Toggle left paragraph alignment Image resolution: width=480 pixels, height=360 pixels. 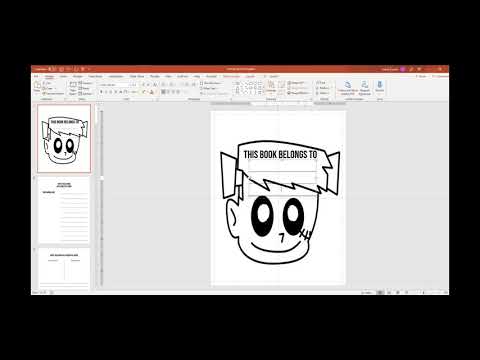(x=163, y=92)
